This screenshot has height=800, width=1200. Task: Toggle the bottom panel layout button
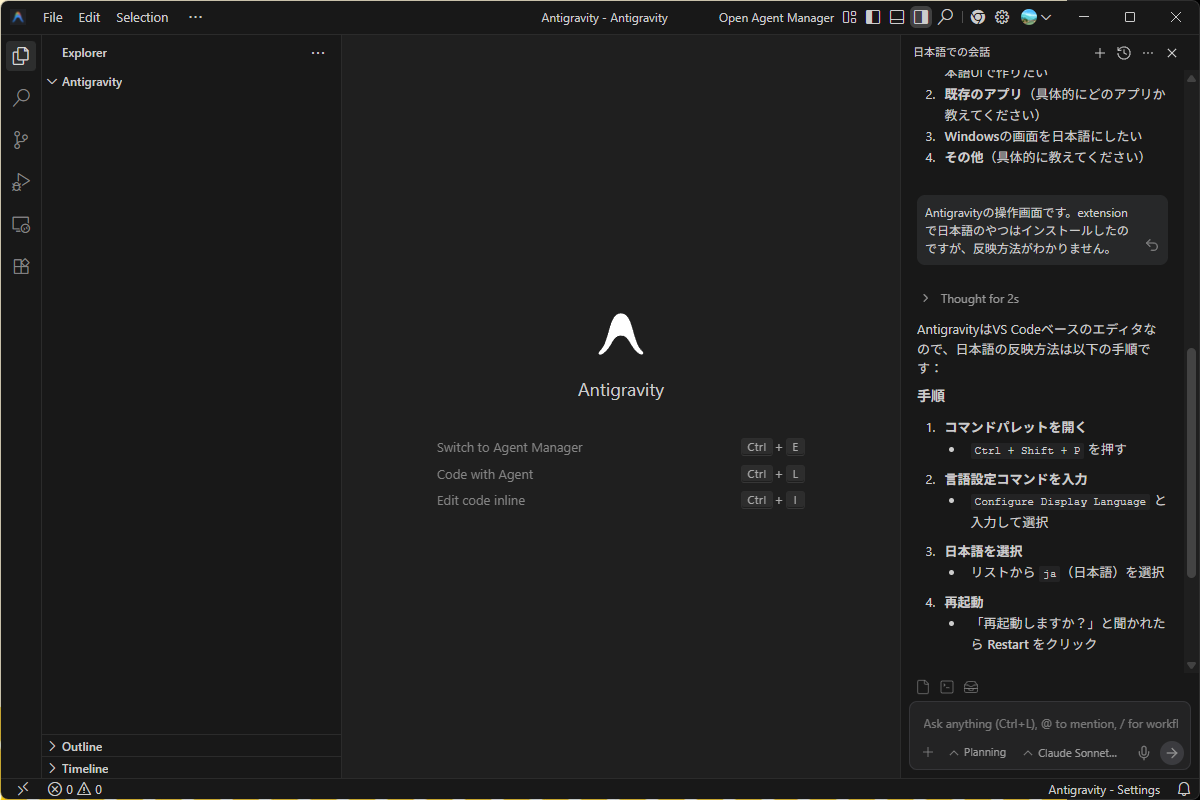[897, 17]
